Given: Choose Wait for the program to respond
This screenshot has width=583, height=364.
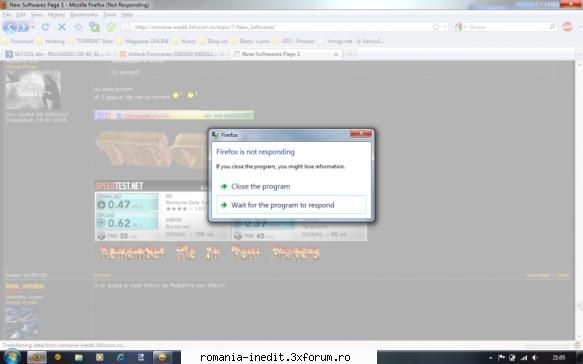Looking at the screenshot, I should (x=291, y=205).
